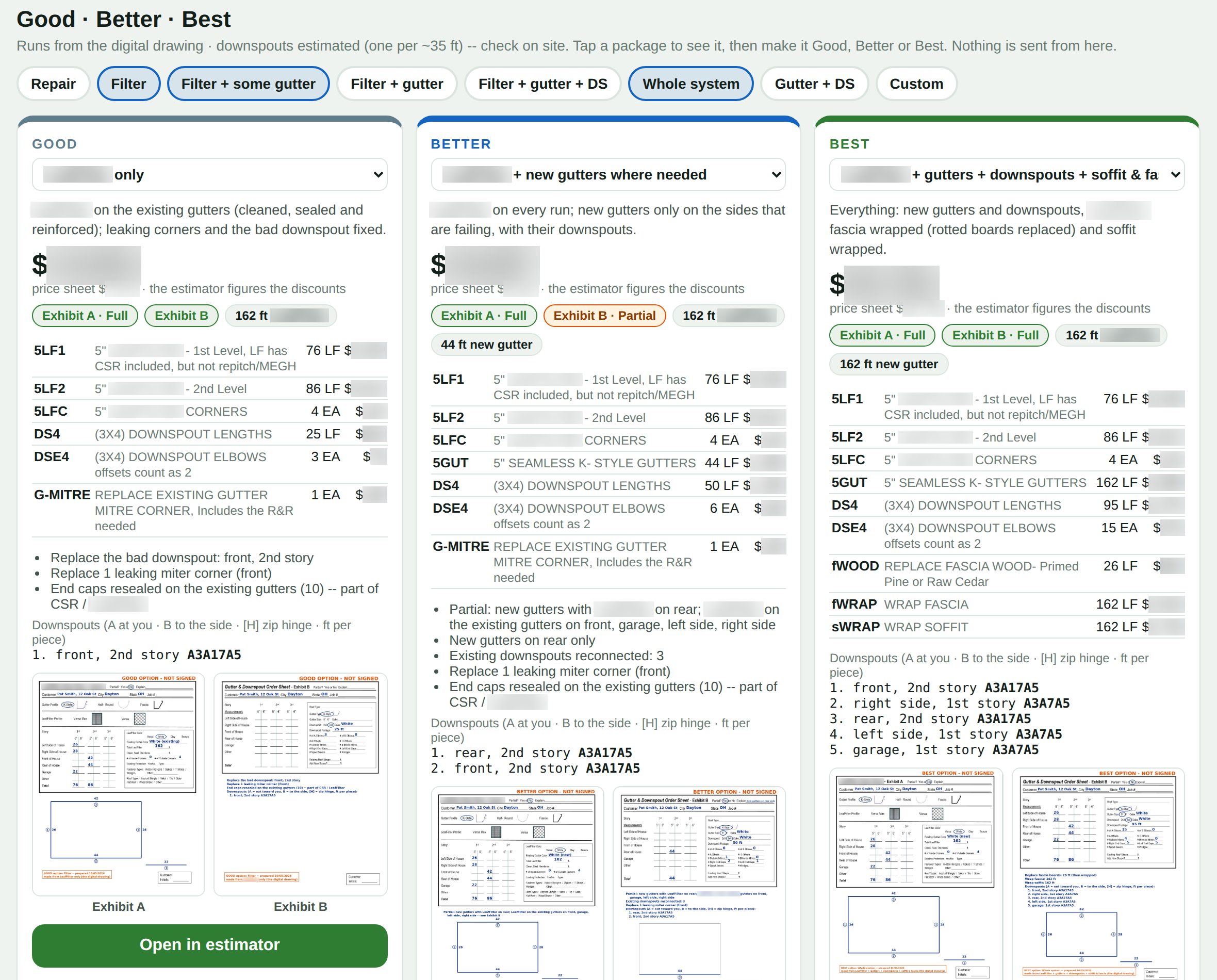Click 'Exhibit A · Full' badge in GOOD card
The width and height of the screenshot is (1217, 980).
(x=85, y=316)
